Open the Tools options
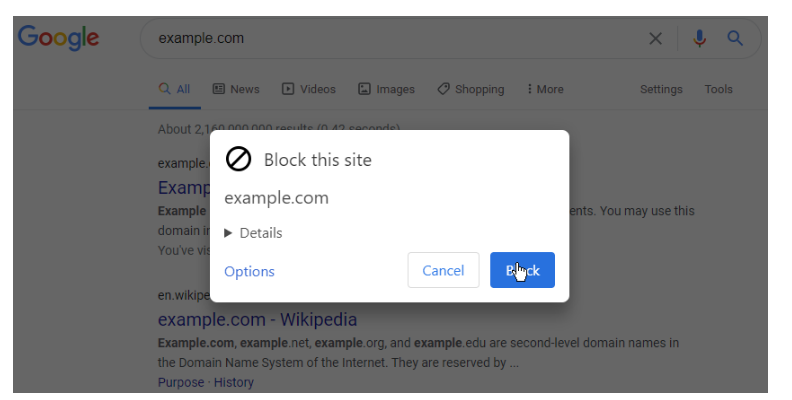This screenshot has height=400, width=792. (718, 89)
